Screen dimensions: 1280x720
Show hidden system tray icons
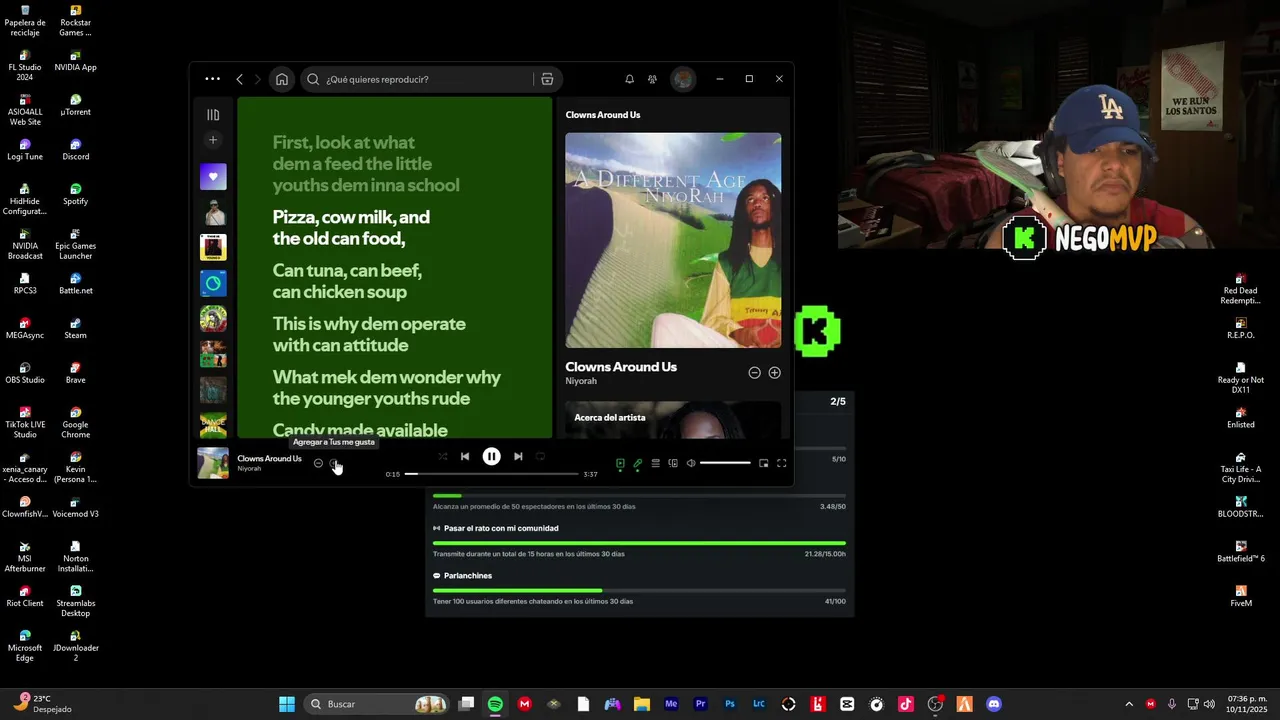pyautogui.click(x=1129, y=704)
